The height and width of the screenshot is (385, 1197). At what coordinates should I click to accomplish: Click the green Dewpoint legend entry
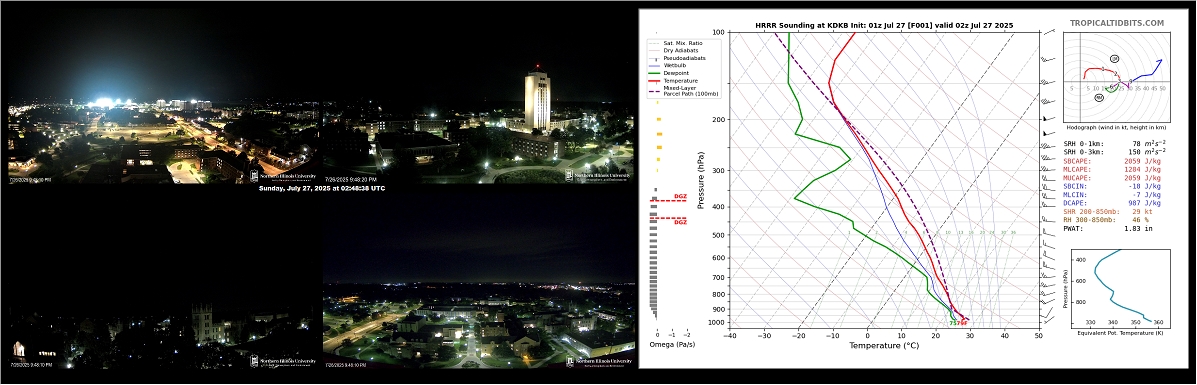tap(673, 73)
